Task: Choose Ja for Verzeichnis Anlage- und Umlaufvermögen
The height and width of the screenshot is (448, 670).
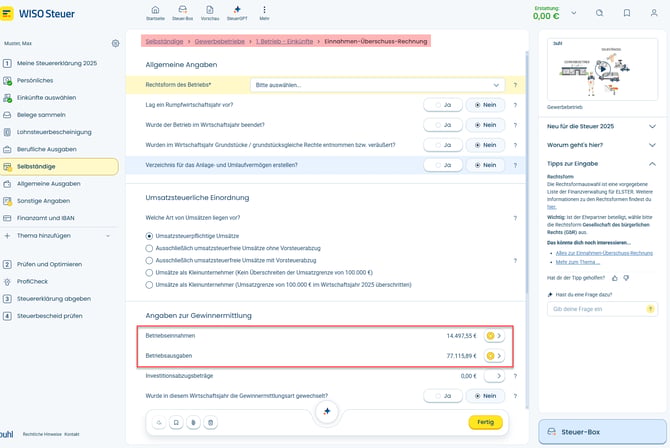Action: point(443,165)
